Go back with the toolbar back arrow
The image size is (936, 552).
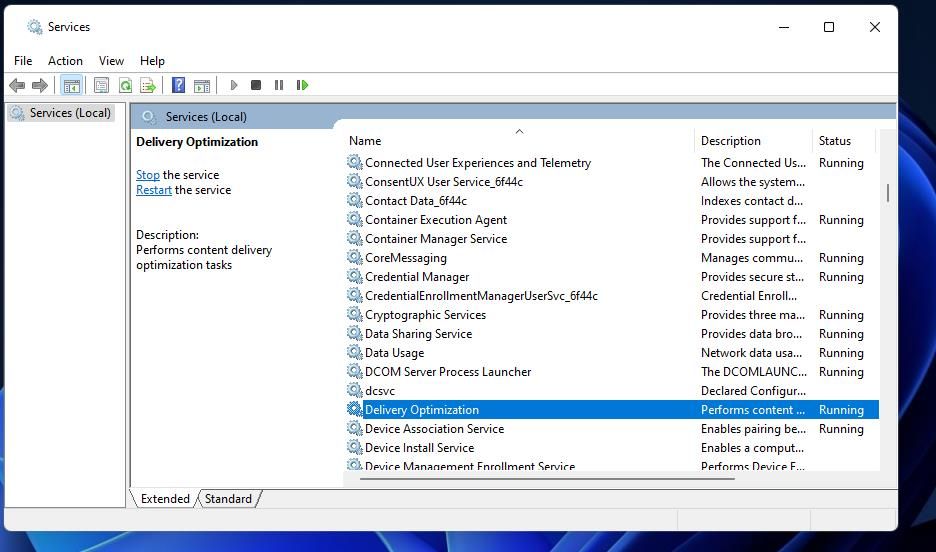[17, 85]
